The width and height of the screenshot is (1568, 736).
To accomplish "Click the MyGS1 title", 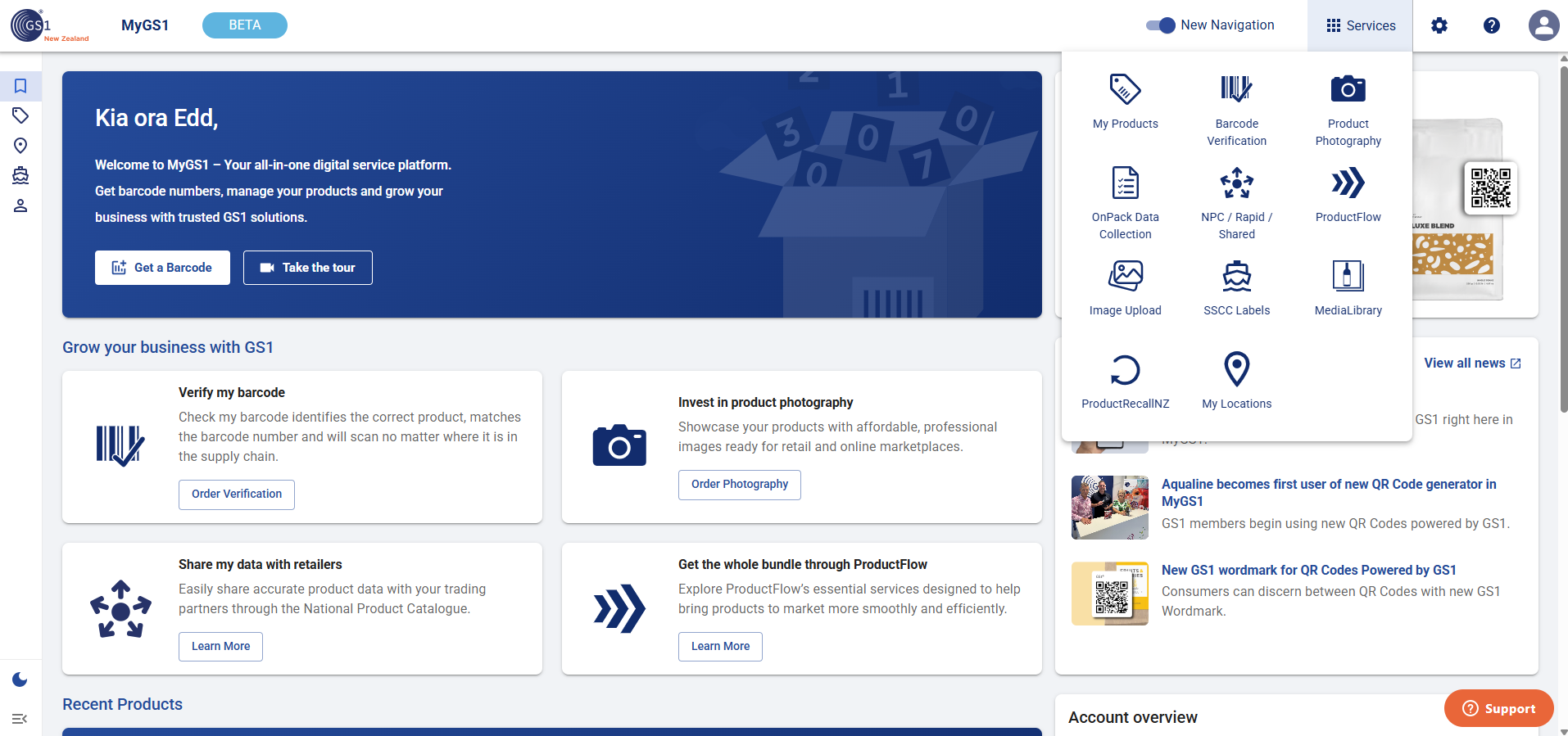I will (x=145, y=25).
